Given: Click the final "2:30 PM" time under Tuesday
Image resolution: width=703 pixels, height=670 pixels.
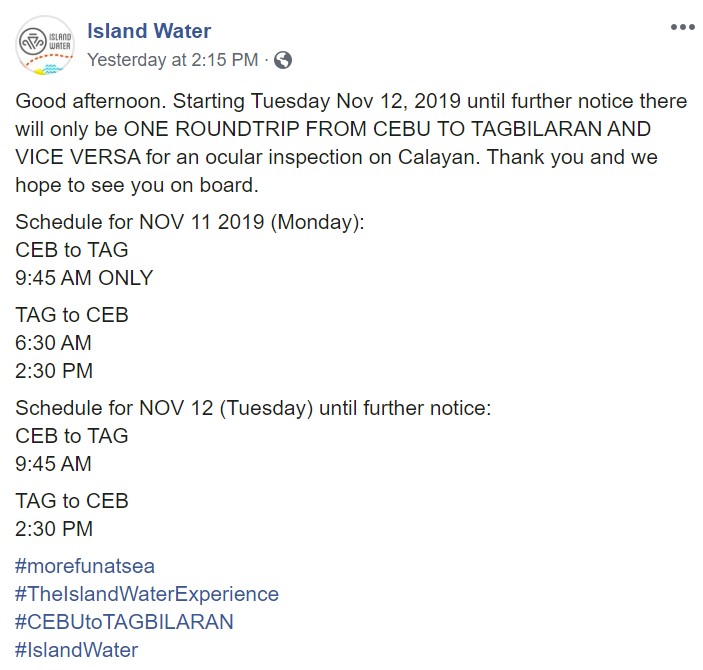Looking at the screenshot, I should coord(54,529).
